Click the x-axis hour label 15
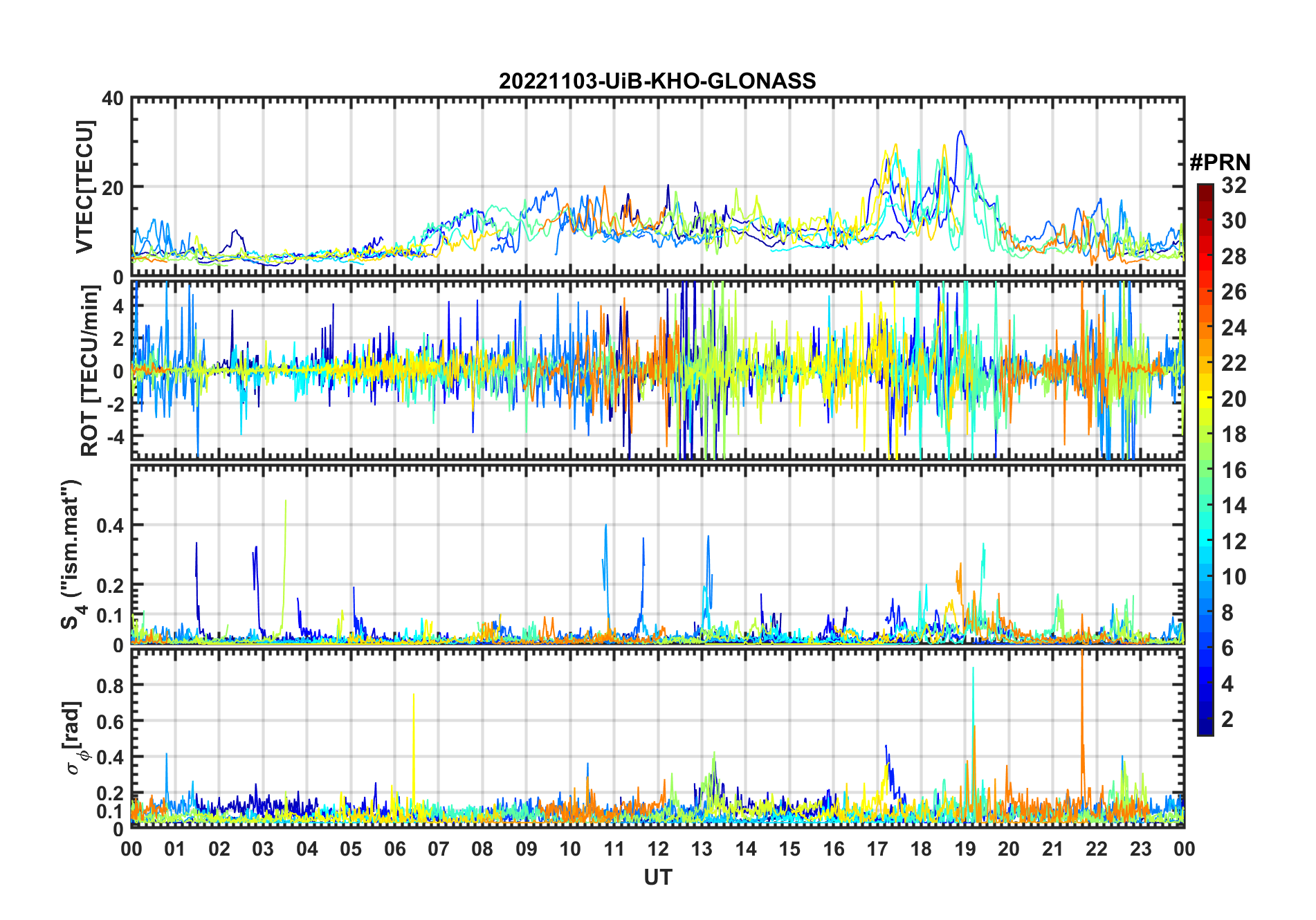 789,849
